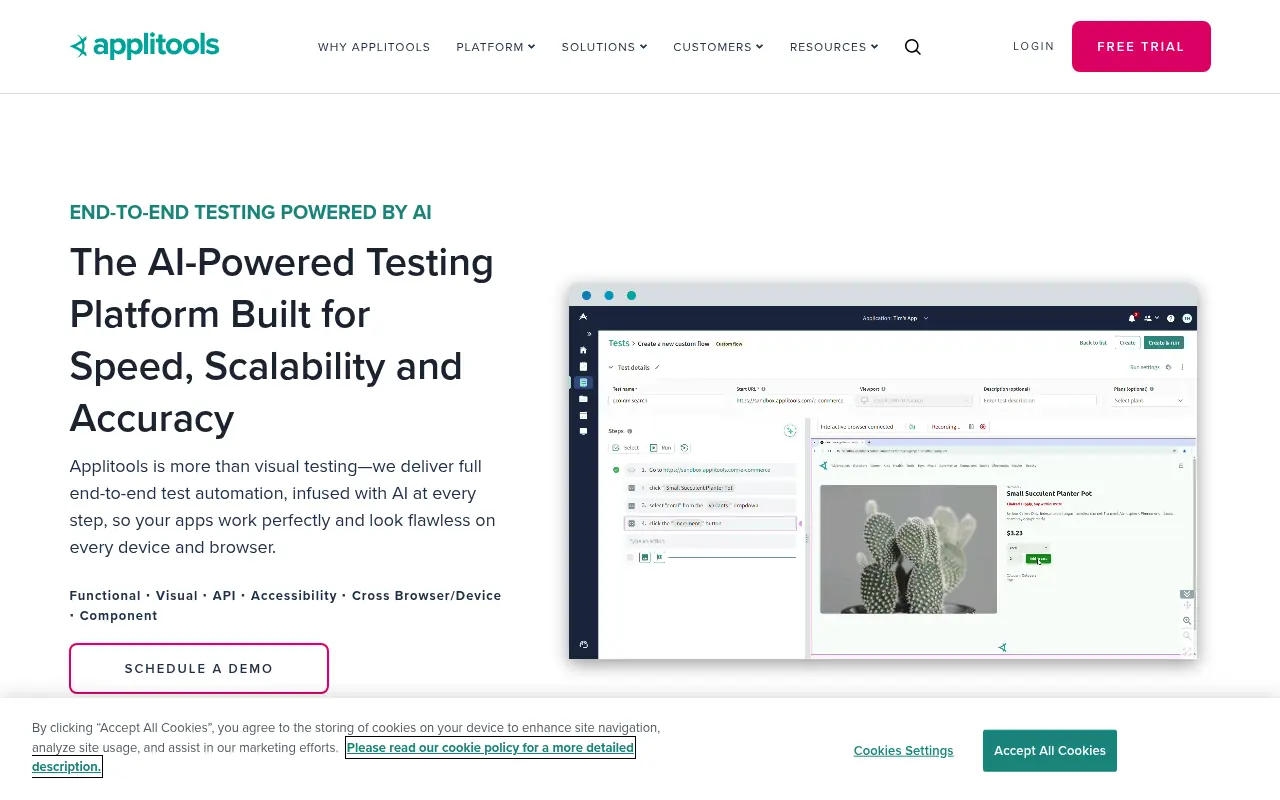Viewport: 1280px width, 800px height.
Task: Toggle the checkbox on step 2 click action
Action: coord(632,488)
